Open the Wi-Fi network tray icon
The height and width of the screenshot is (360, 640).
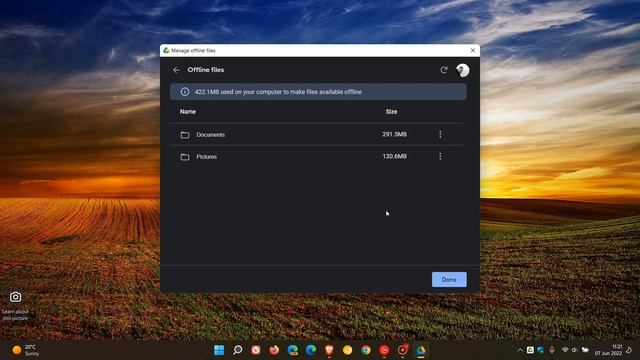[565, 350]
